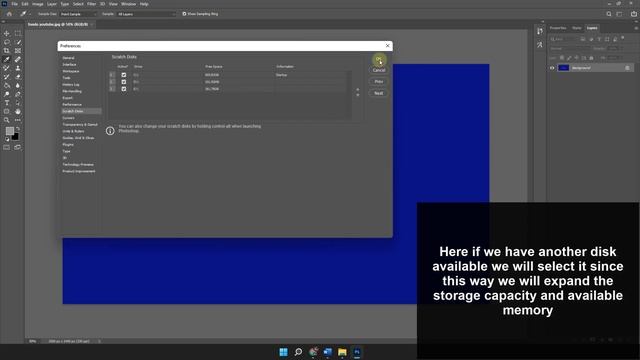This screenshot has width=640, height=360.
Task: Select the Paint Bucket tool
Action: pos(7,85)
